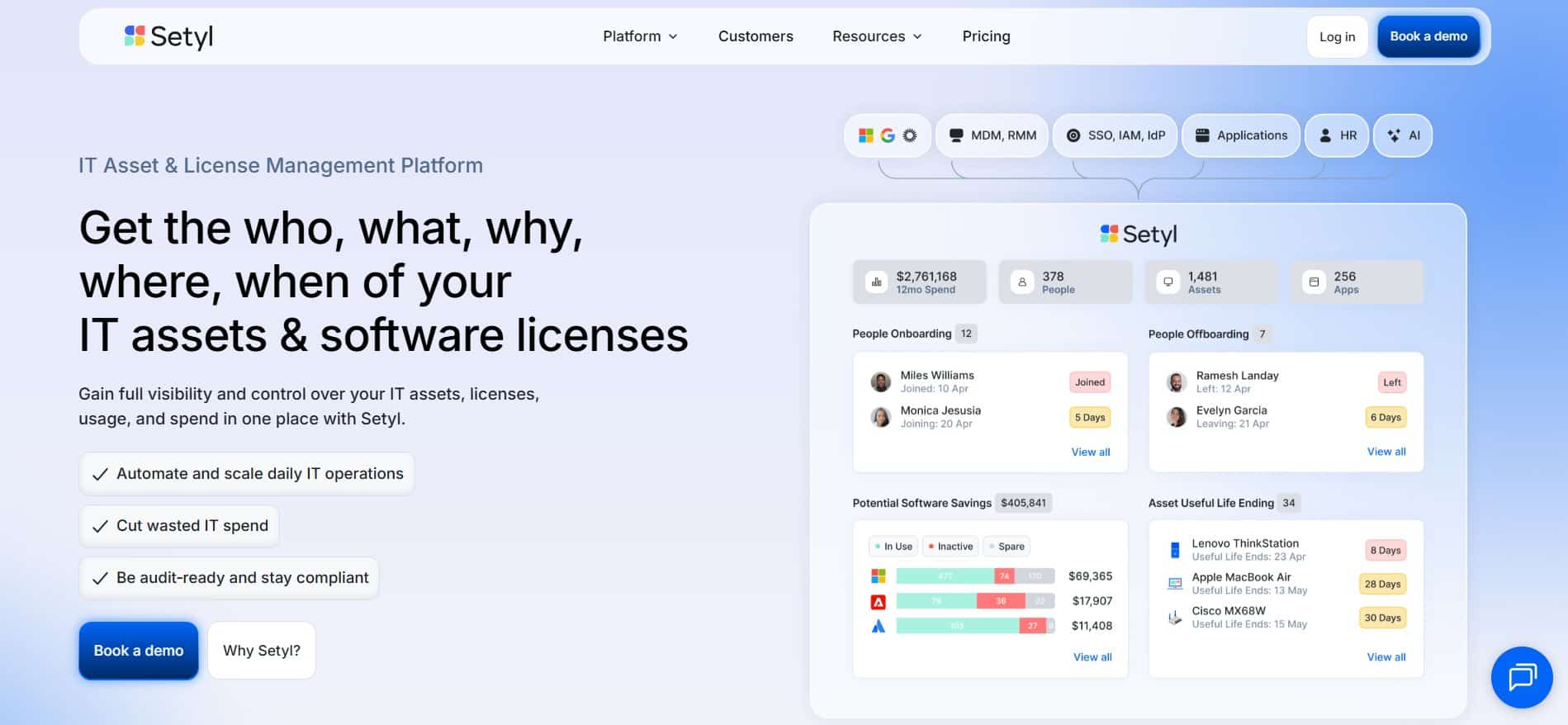Click Book a demo in the navbar
This screenshot has height=725, width=1568.
pos(1428,36)
